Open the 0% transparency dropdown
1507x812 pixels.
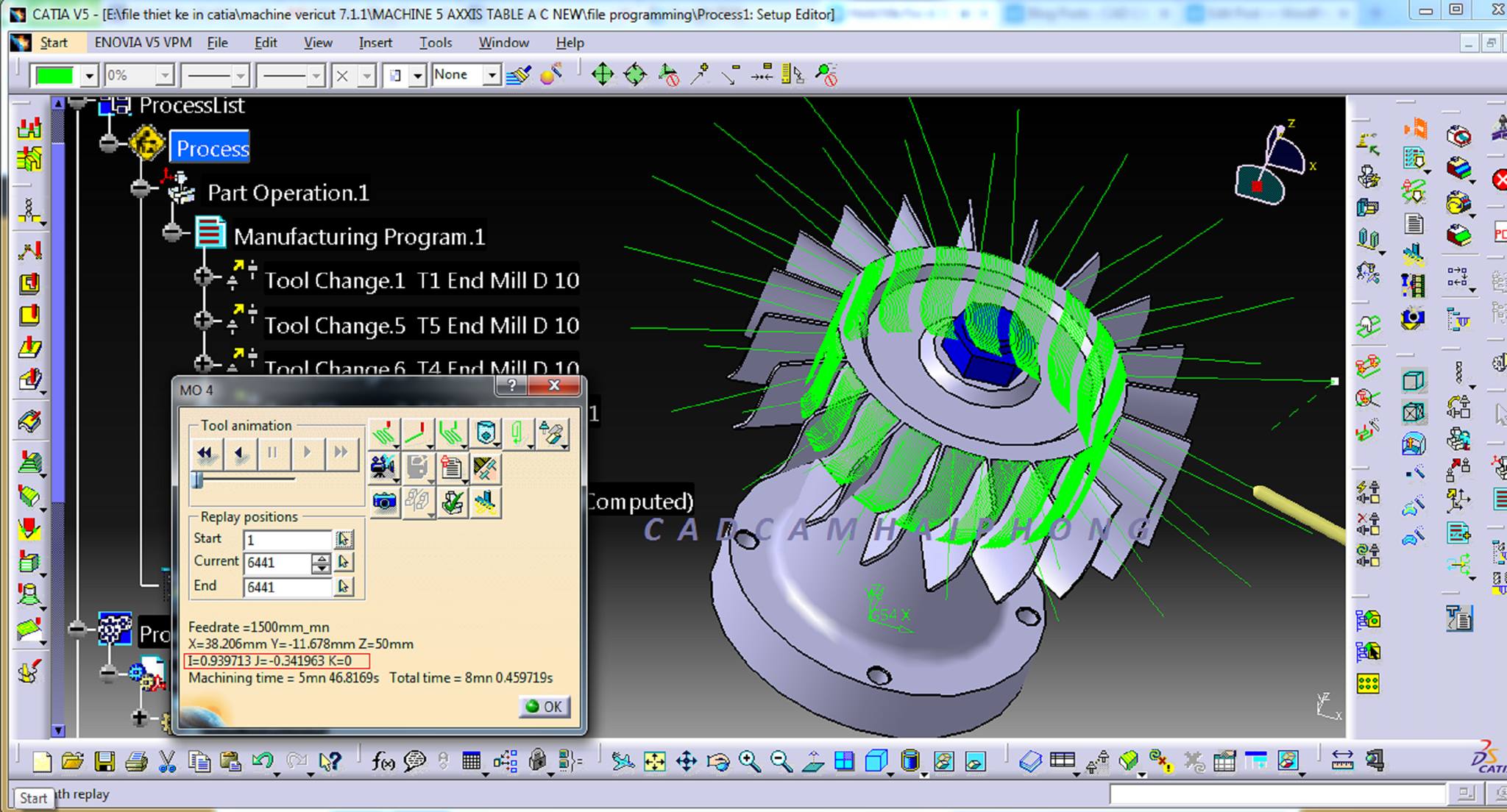pos(164,75)
